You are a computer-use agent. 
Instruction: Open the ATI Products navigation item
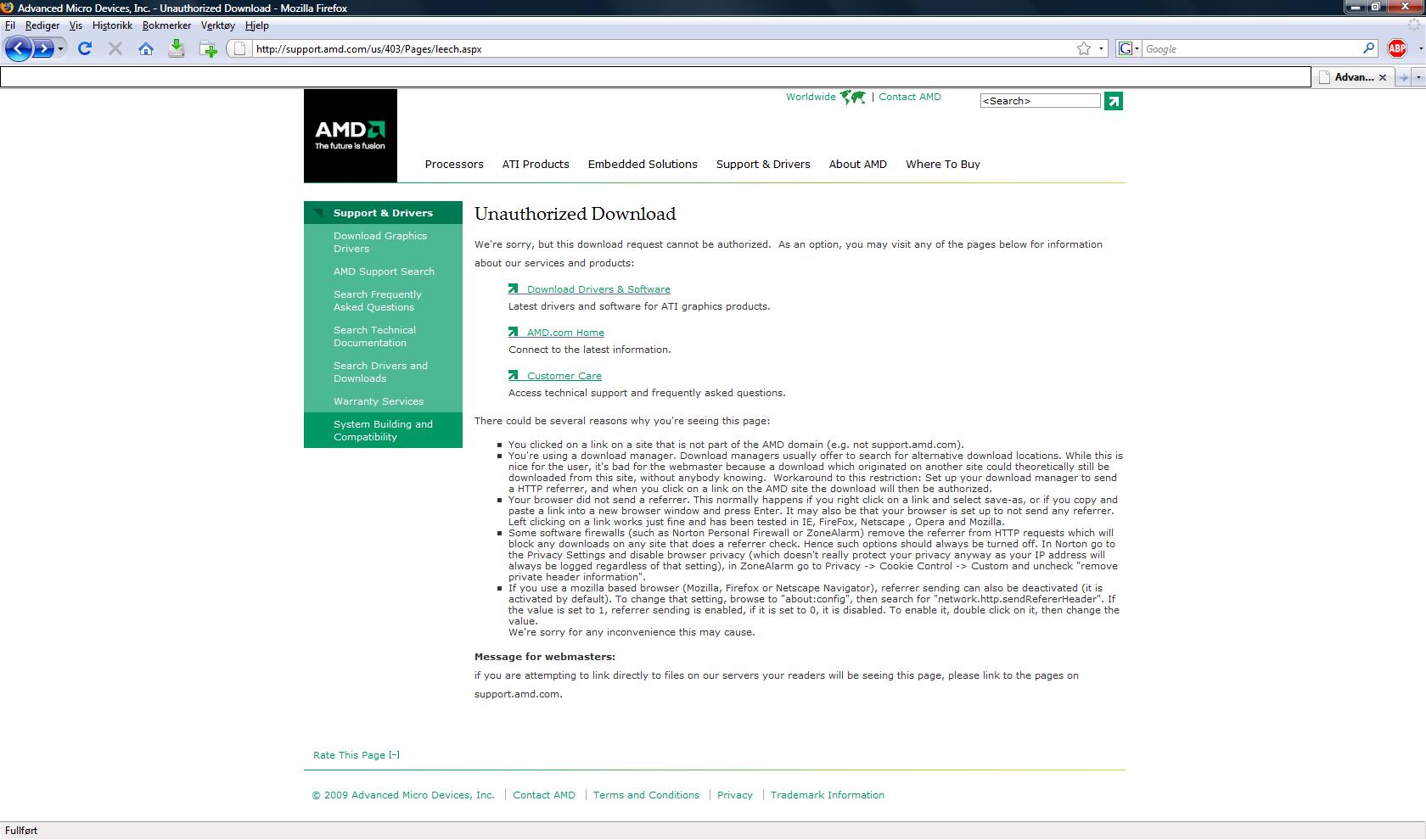(x=536, y=165)
